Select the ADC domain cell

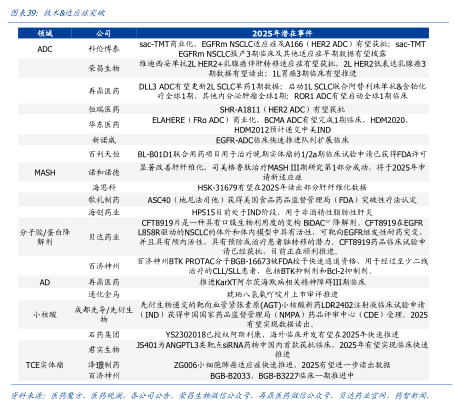click(x=45, y=49)
